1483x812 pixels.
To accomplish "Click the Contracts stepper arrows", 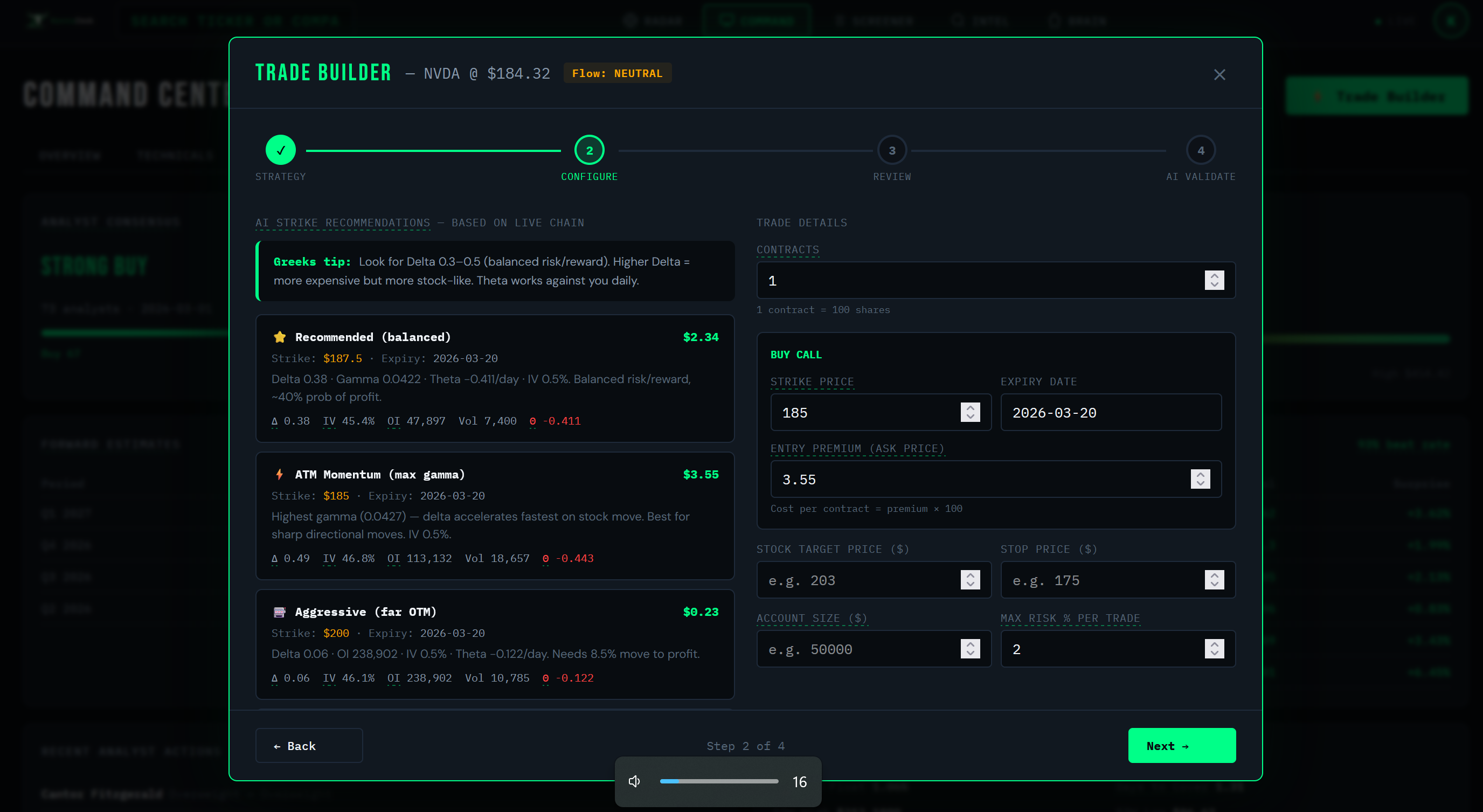I will (x=1214, y=280).
